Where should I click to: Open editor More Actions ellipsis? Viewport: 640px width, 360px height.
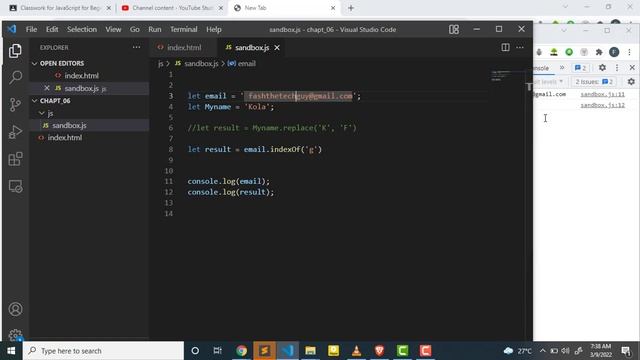coord(520,47)
